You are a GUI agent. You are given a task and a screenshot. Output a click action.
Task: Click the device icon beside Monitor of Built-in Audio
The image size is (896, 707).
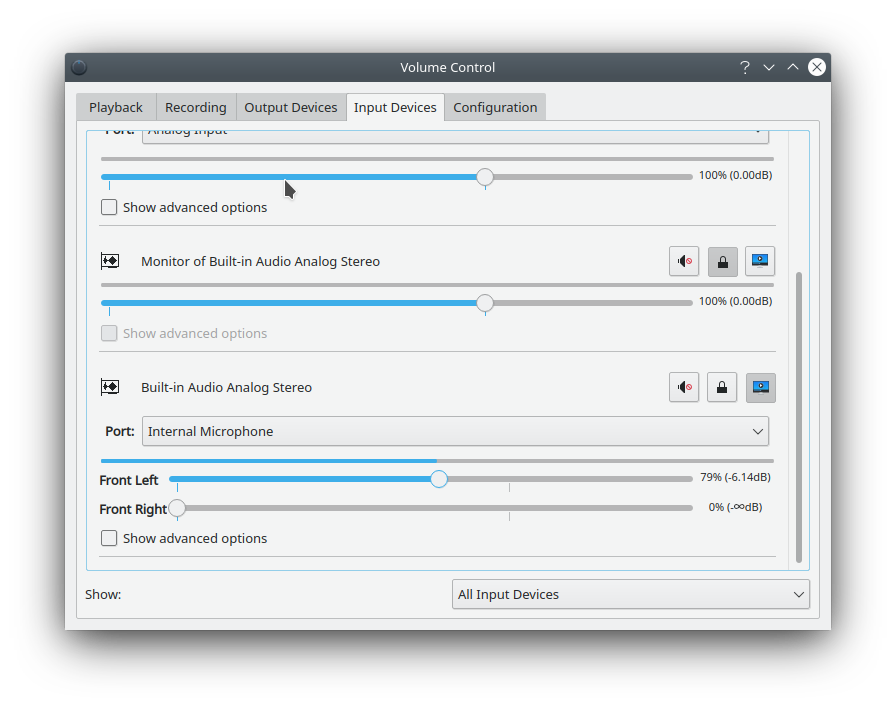(x=110, y=261)
